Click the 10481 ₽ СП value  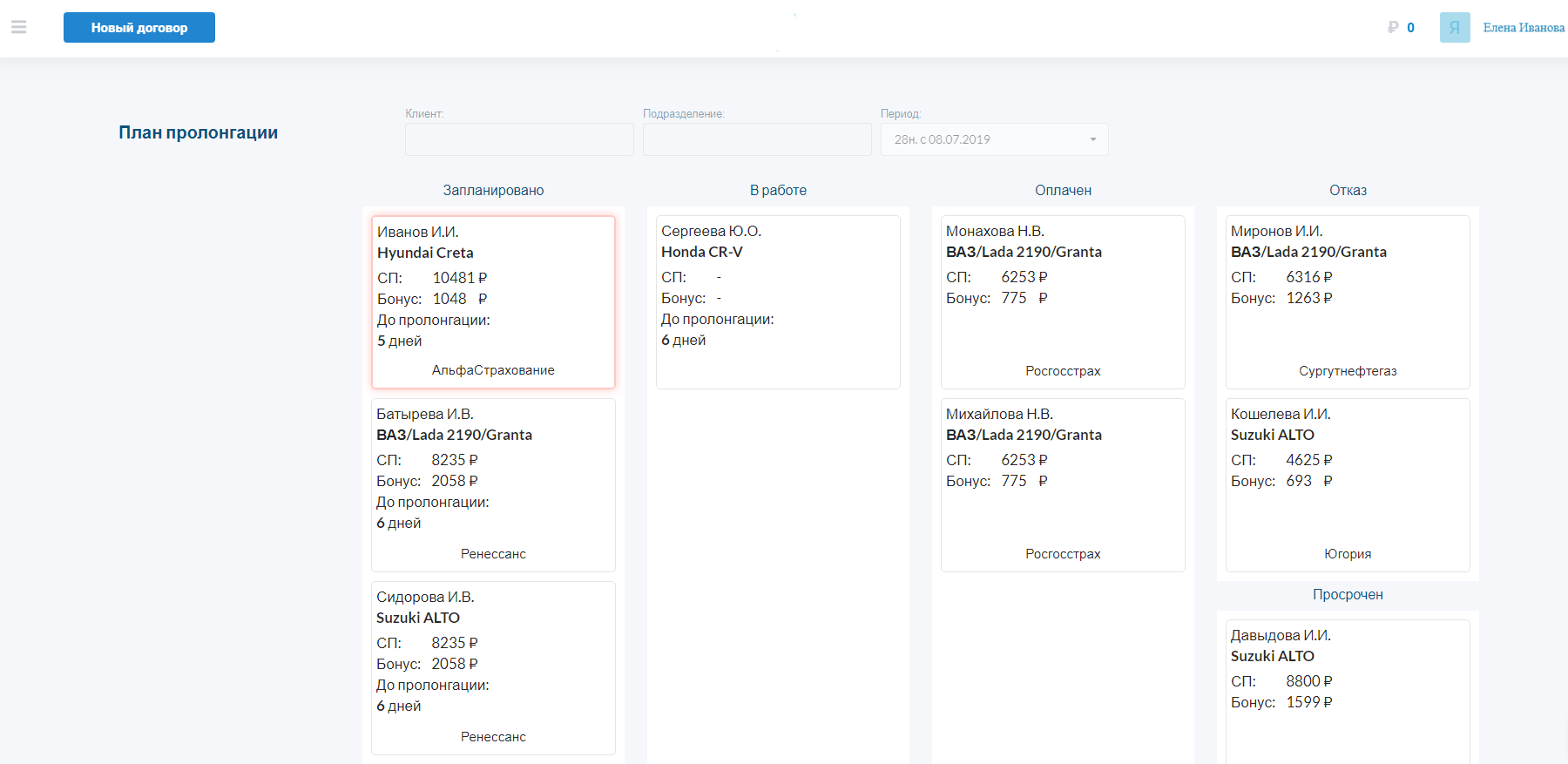(x=460, y=278)
